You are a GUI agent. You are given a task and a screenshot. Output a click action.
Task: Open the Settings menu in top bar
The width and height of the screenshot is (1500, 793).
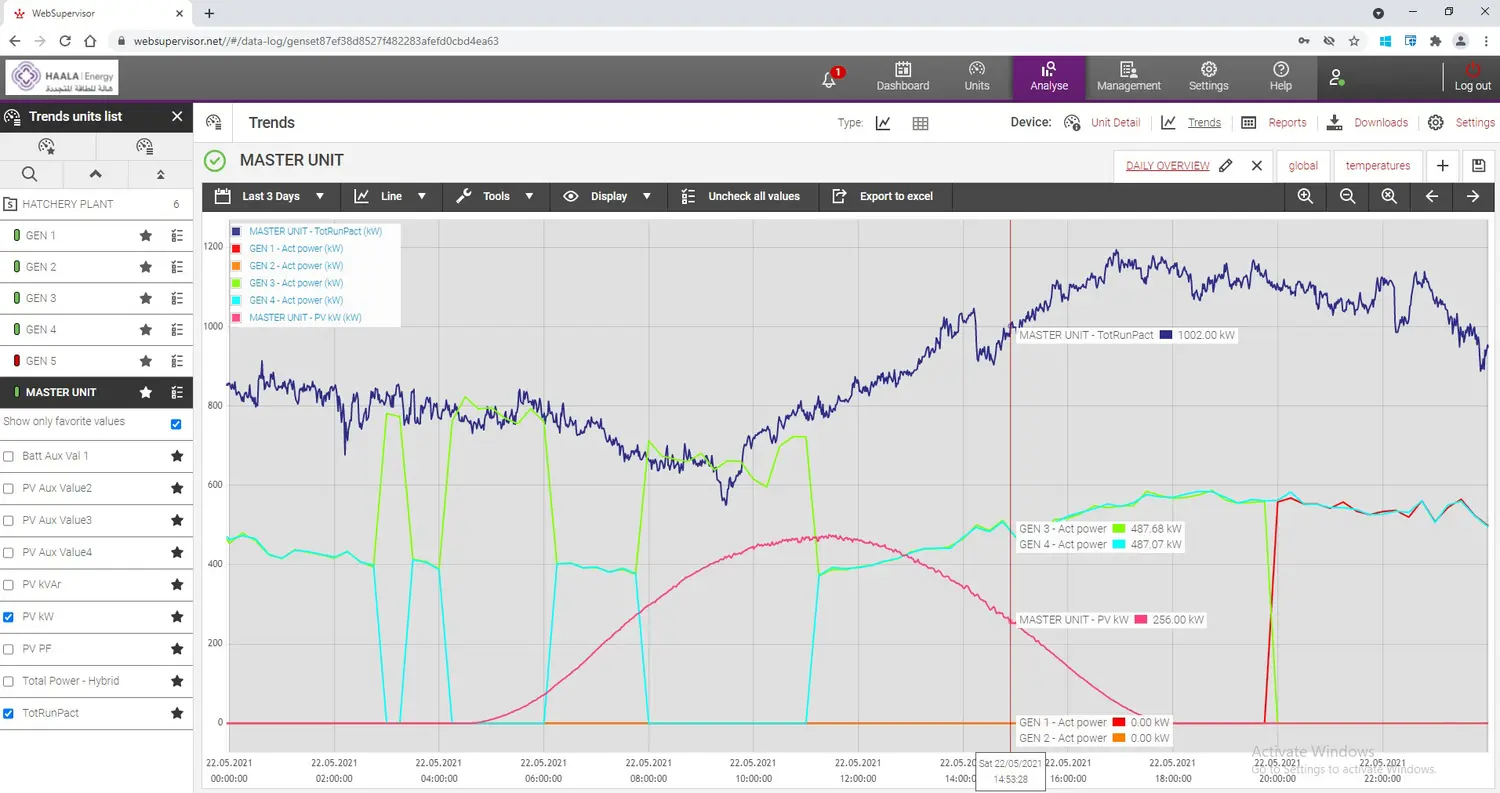(1208, 77)
